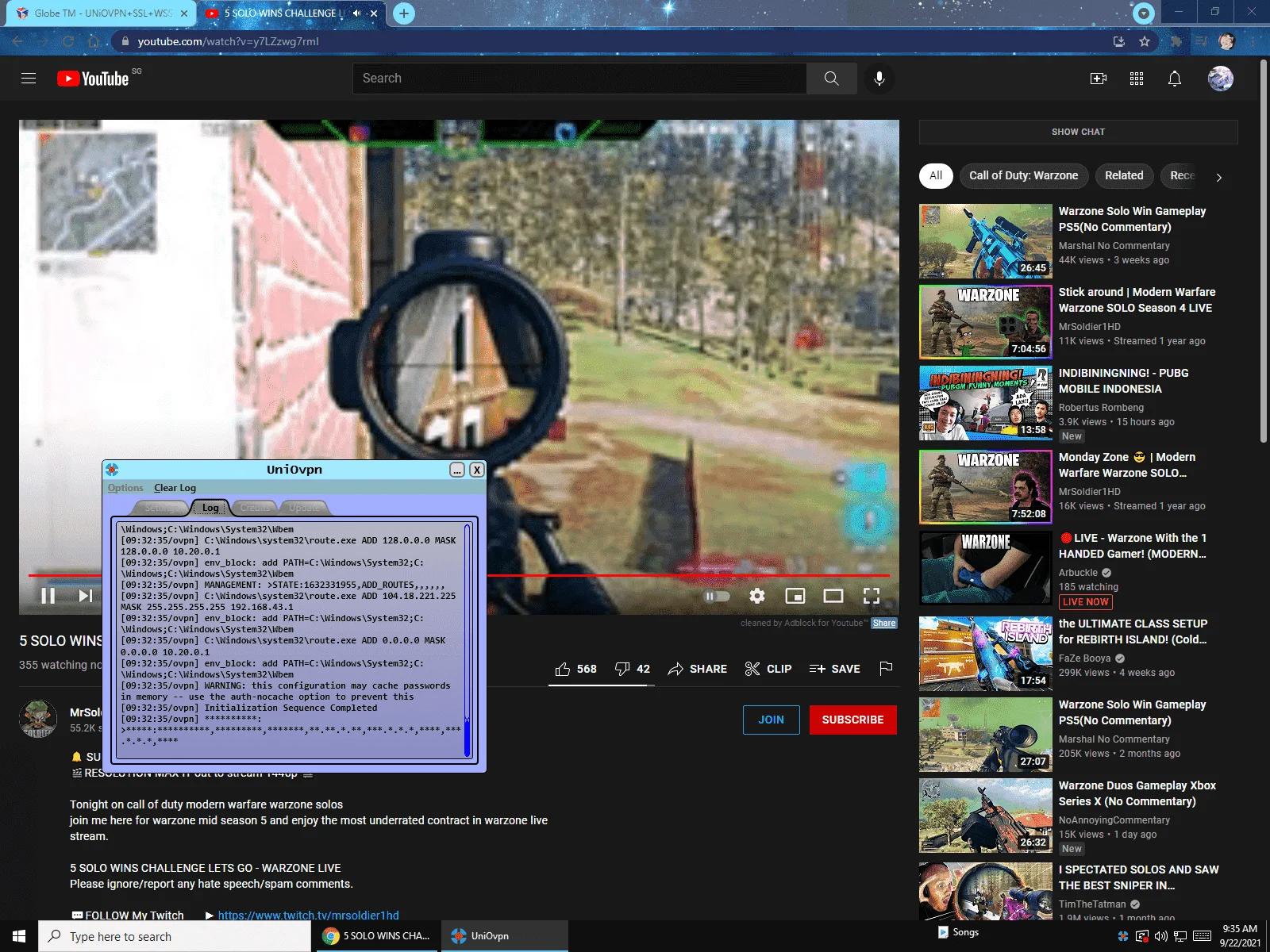1270x952 pixels.
Task: Mute the tab via its speaker icon
Action: (357, 13)
